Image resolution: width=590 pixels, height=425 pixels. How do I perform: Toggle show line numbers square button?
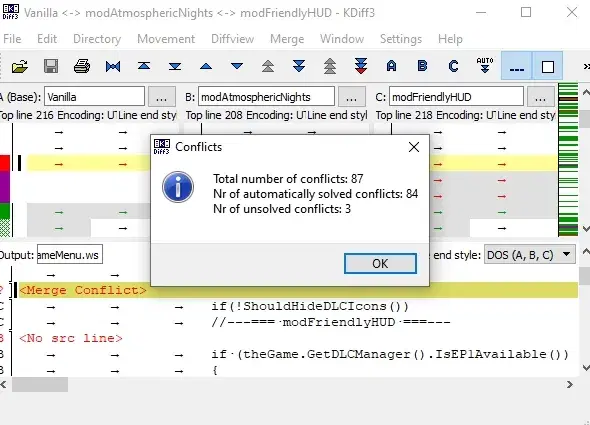[547, 67]
